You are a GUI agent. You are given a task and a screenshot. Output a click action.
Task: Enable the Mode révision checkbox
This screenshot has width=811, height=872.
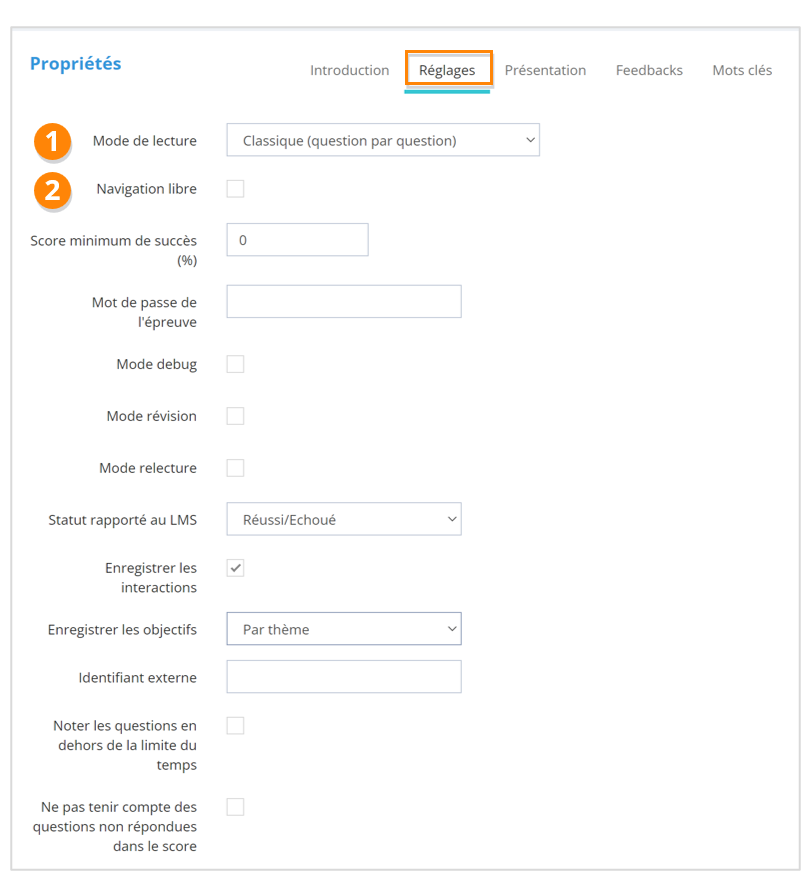click(235, 416)
